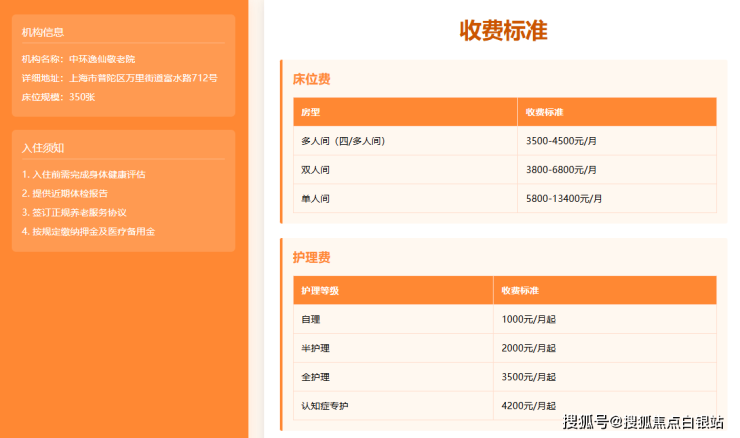Click item 3 签订正规养老服务协议
Viewport: 740px width, 438px height.
point(74,212)
